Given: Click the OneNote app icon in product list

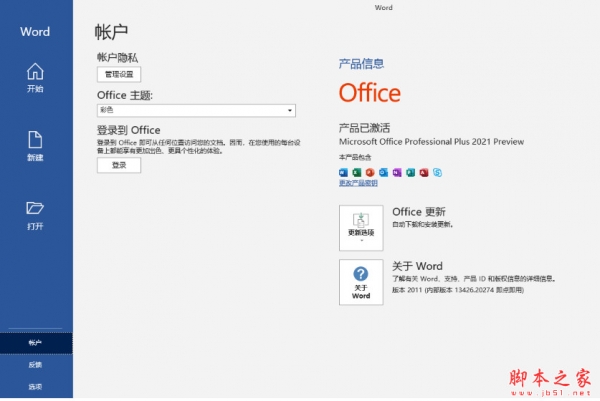Looking at the screenshot, I should click(397, 173).
